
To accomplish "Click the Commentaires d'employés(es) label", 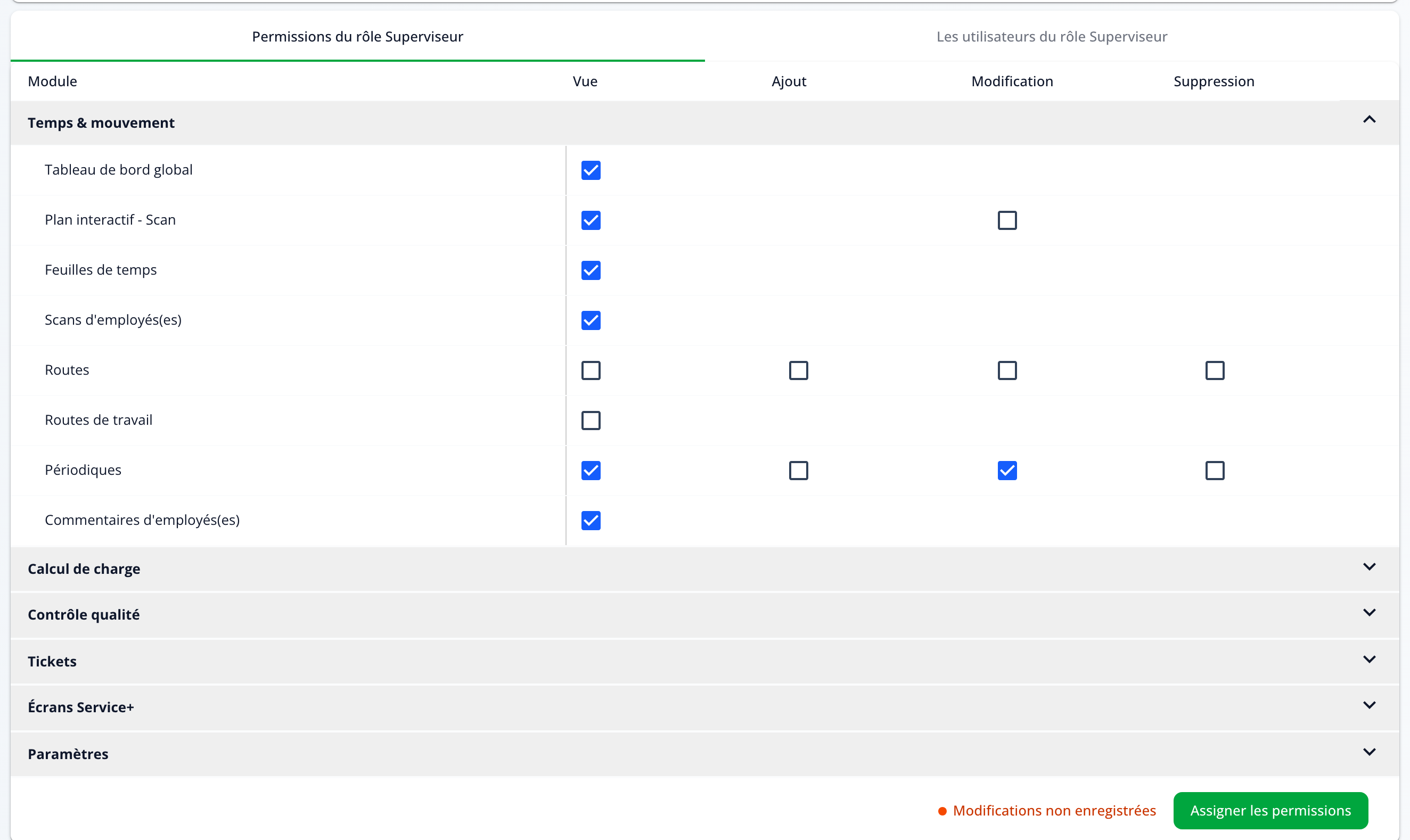I will pyautogui.click(x=142, y=520).
